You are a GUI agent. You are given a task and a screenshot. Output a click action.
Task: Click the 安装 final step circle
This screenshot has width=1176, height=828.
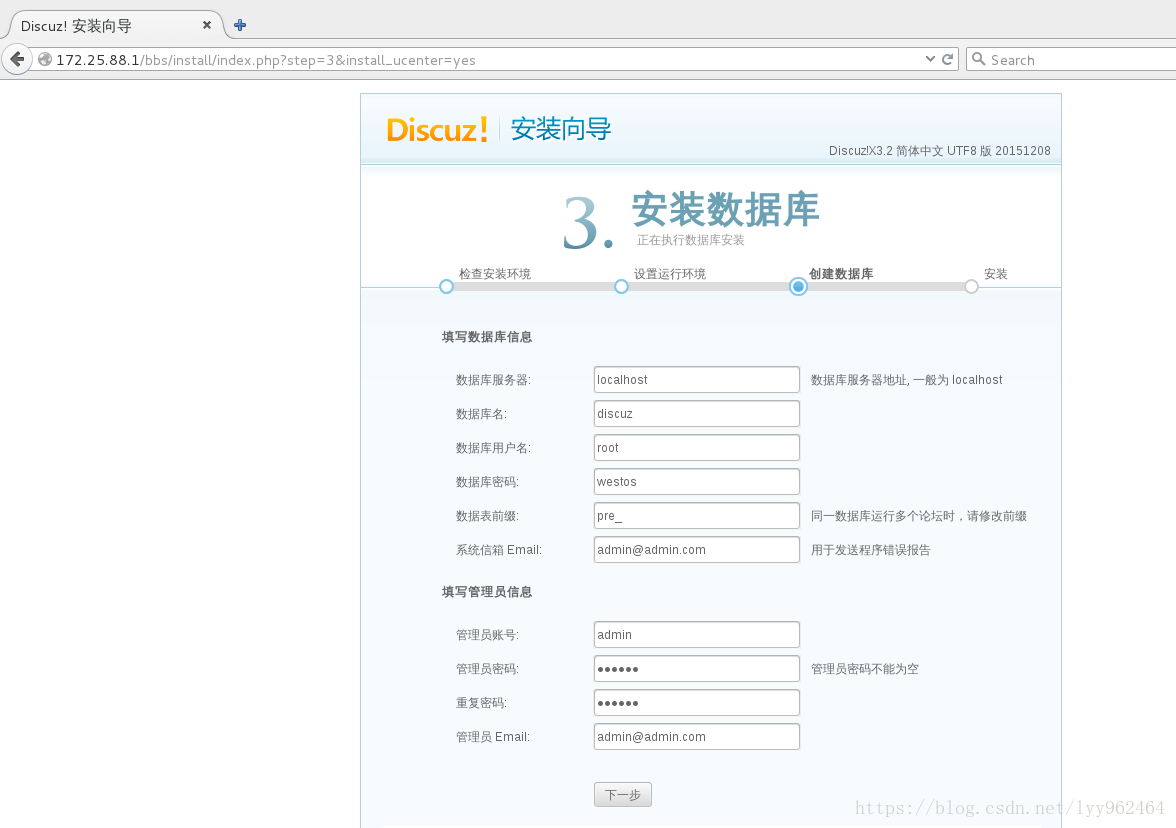click(x=971, y=286)
